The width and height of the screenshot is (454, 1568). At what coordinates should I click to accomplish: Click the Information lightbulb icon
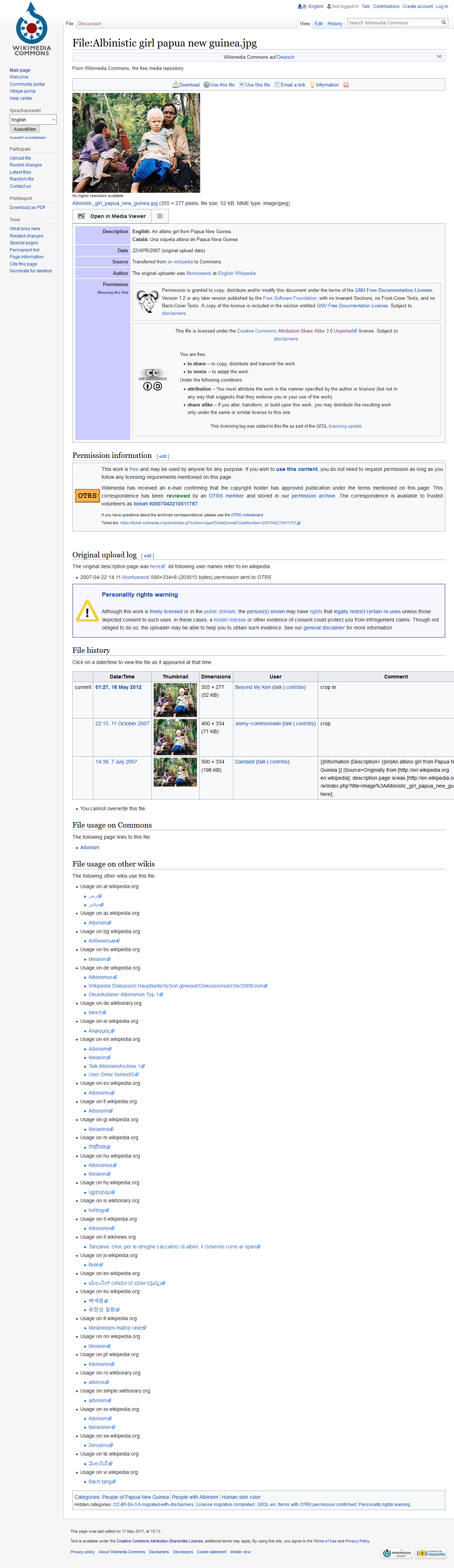coord(312,85)
